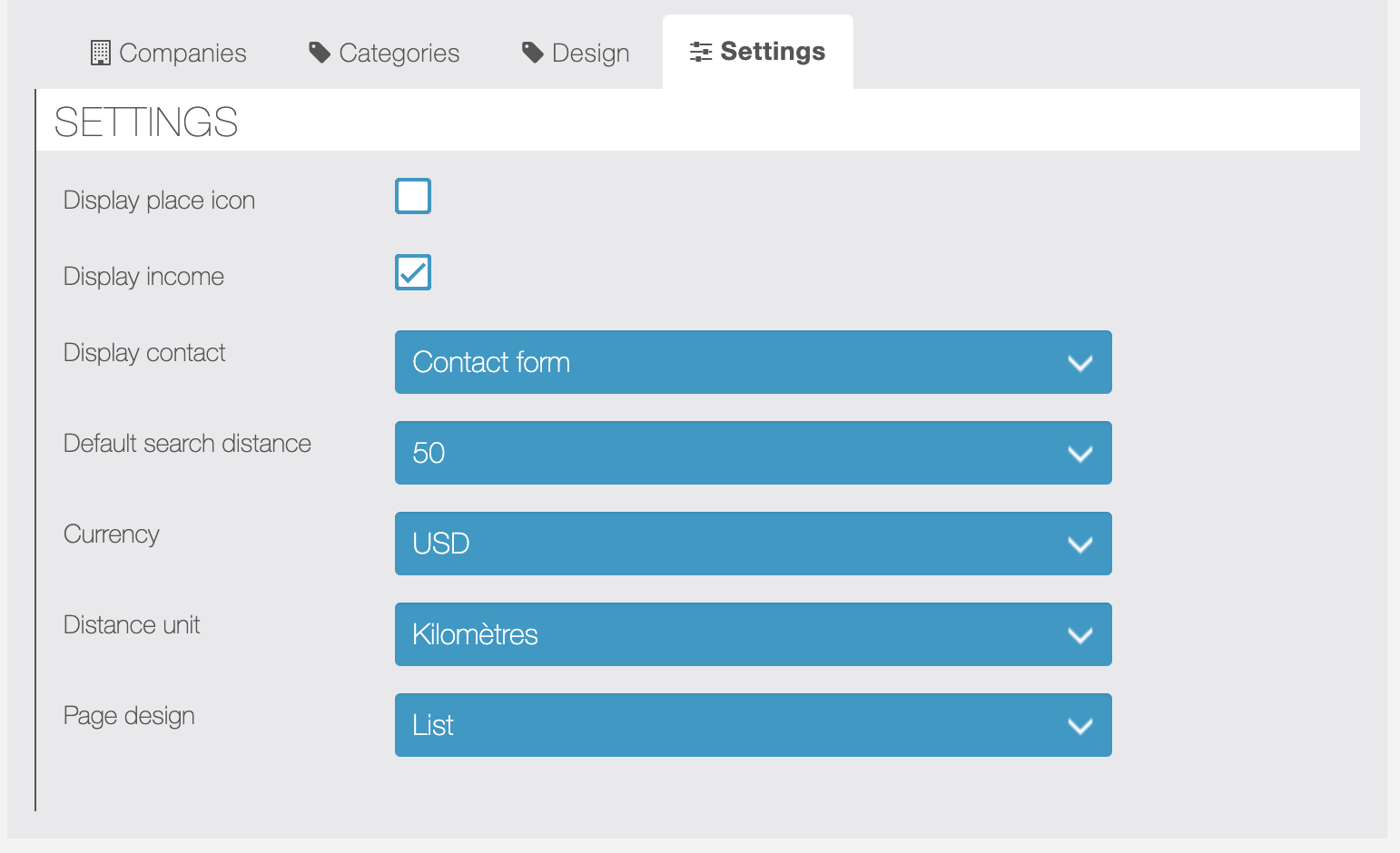Open the Display contact dropdown
Image resolution: width=1400 pixels, height=853 pixels.
click(754, 362)
